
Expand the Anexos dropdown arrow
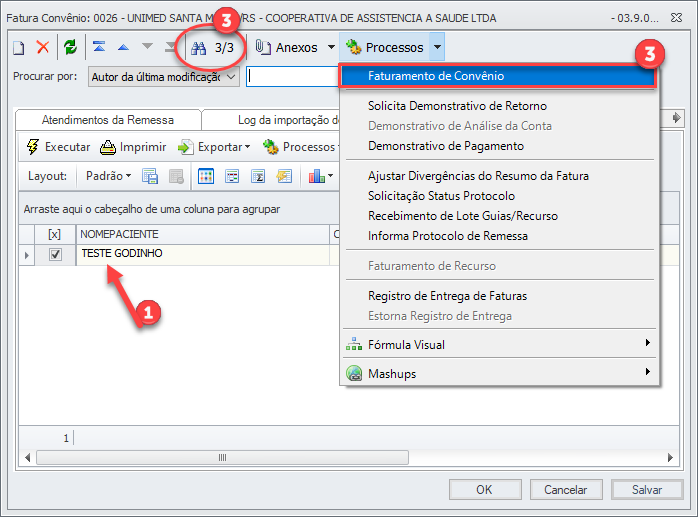[x=331, y=47]
